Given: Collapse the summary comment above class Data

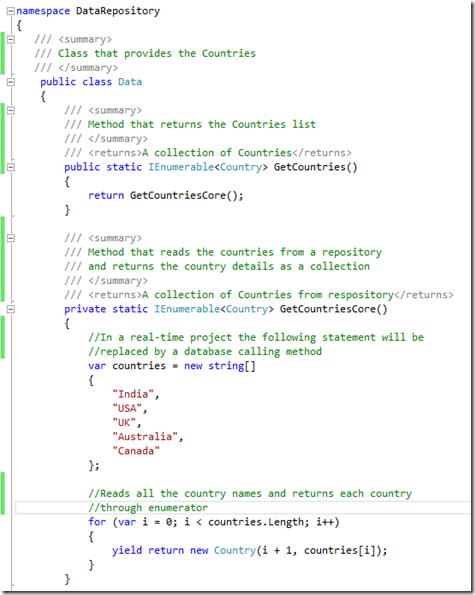Looking at the screenshot, I should (x=11, y=39).
